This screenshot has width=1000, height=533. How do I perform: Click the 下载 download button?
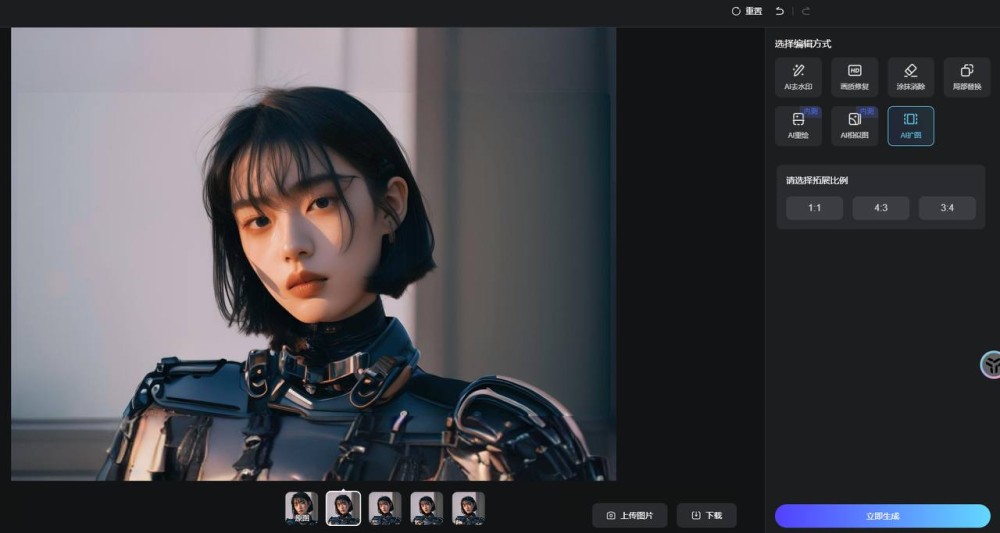click(707, 515)
